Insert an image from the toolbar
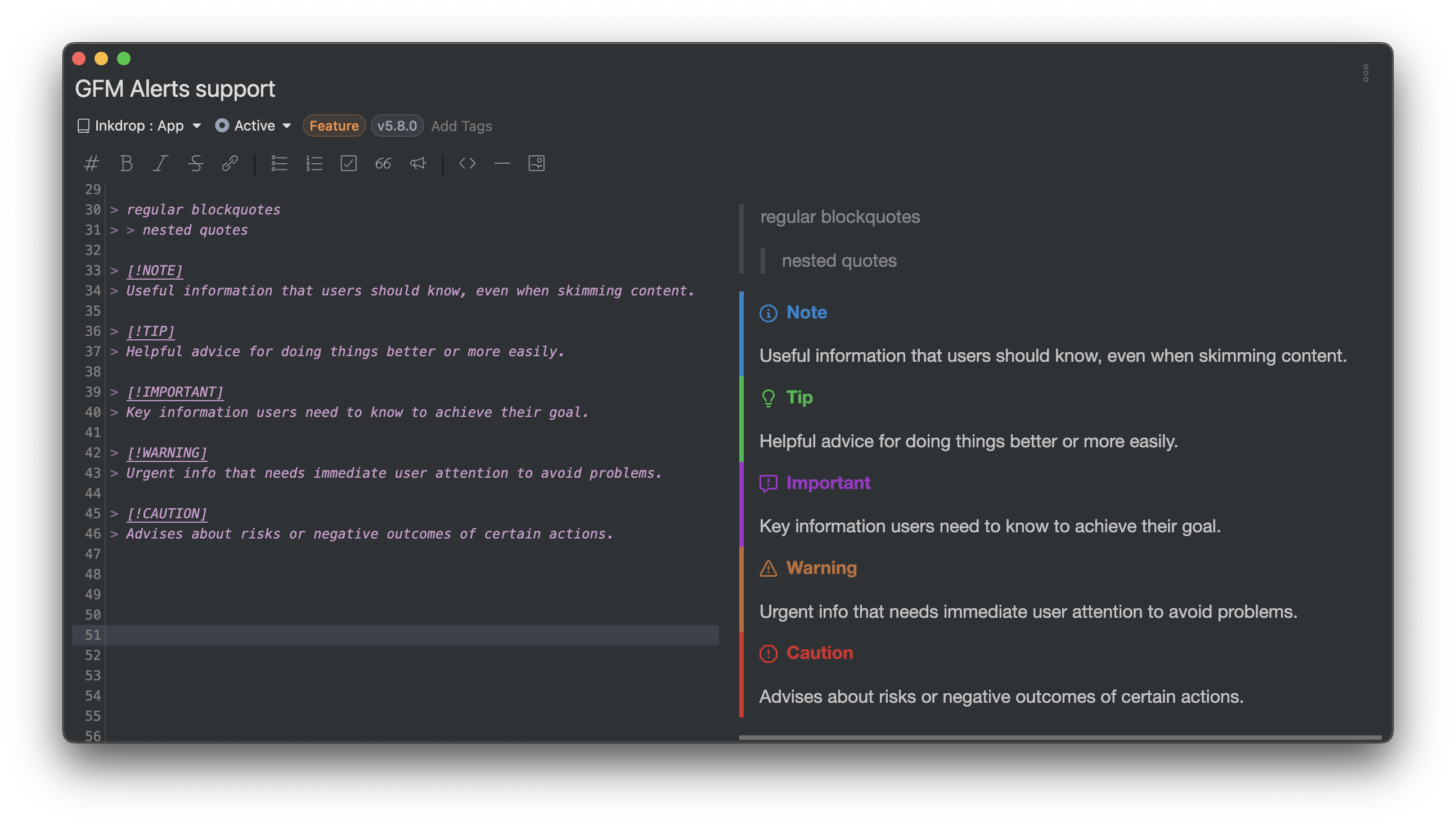The width and height of the screenshot is (1456, 826). [537, 163]
